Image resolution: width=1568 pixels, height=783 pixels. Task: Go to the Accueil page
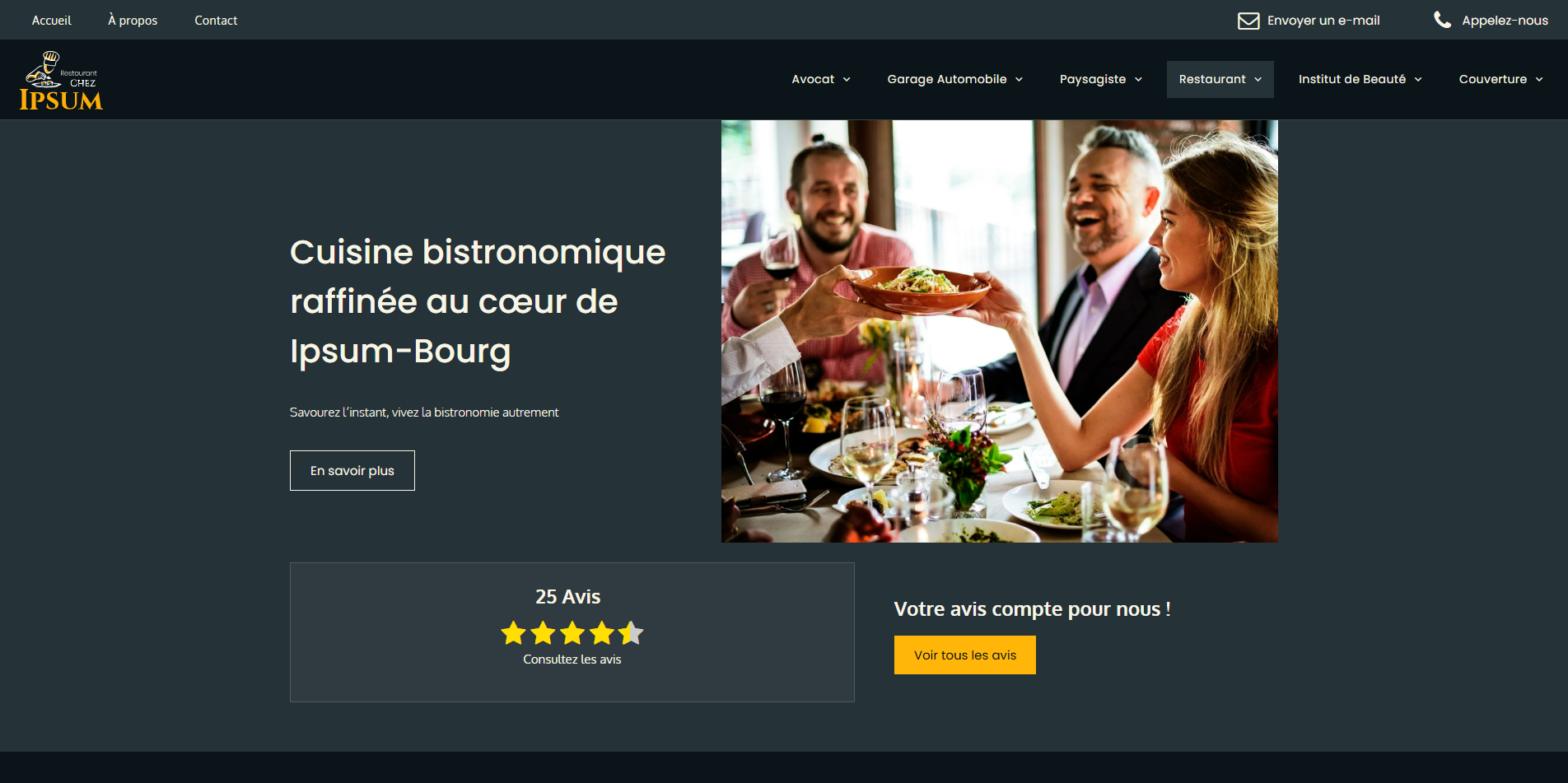(52, 20)
